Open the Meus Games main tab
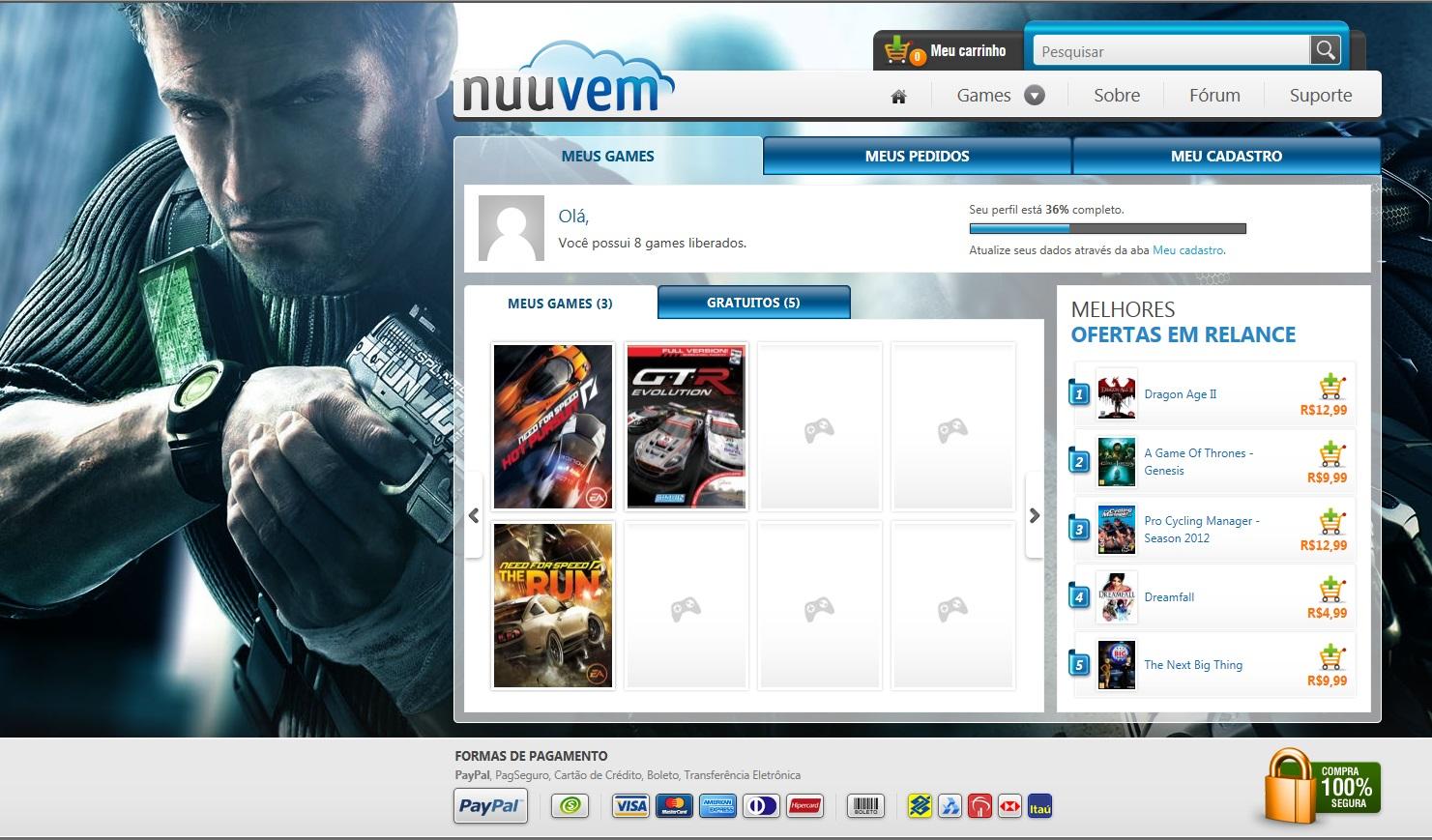The width and height of the screenshot is (1432, 840). pyautogui.click(x=608, y=156)
